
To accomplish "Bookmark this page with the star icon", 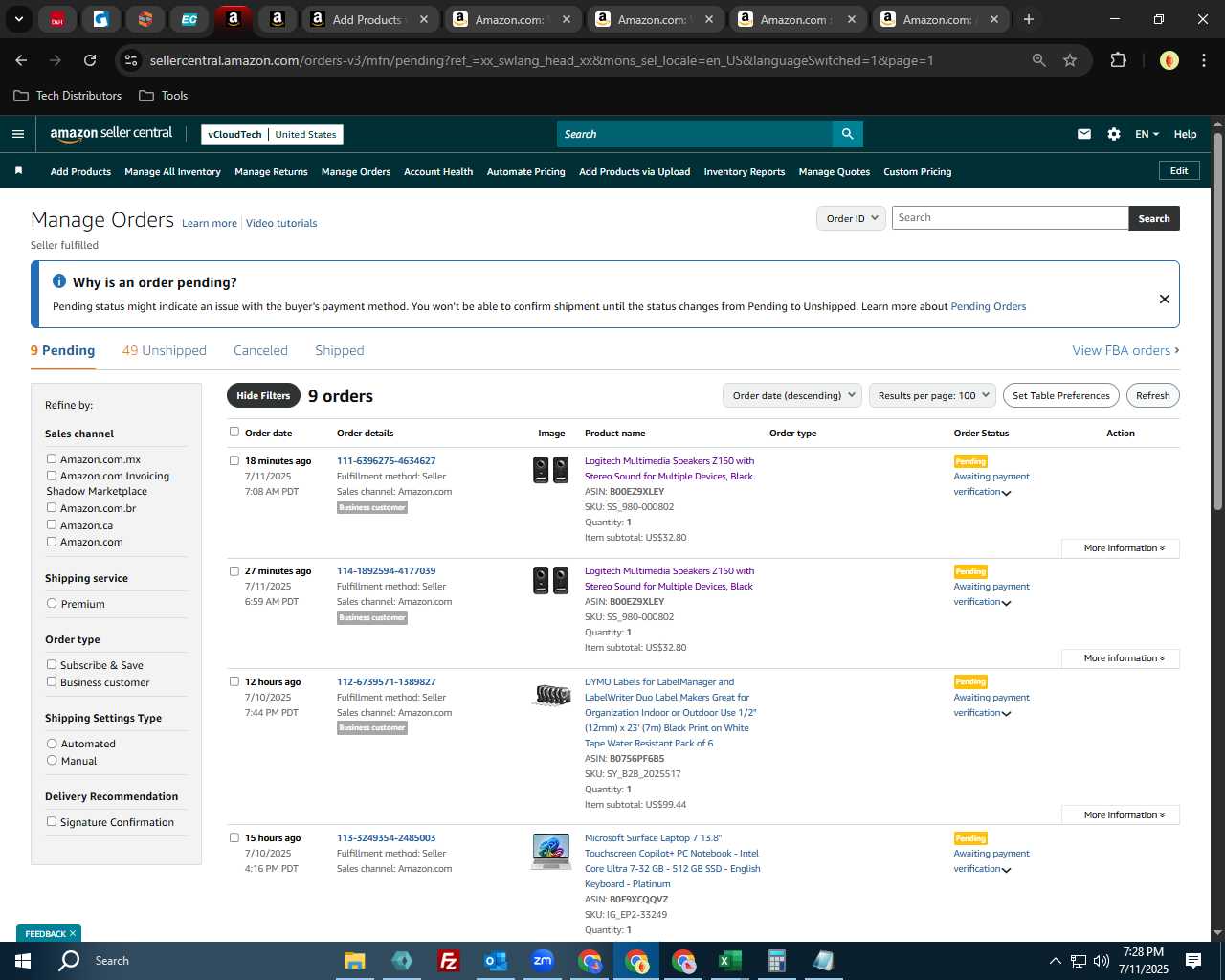I will tap(1070, 60).
